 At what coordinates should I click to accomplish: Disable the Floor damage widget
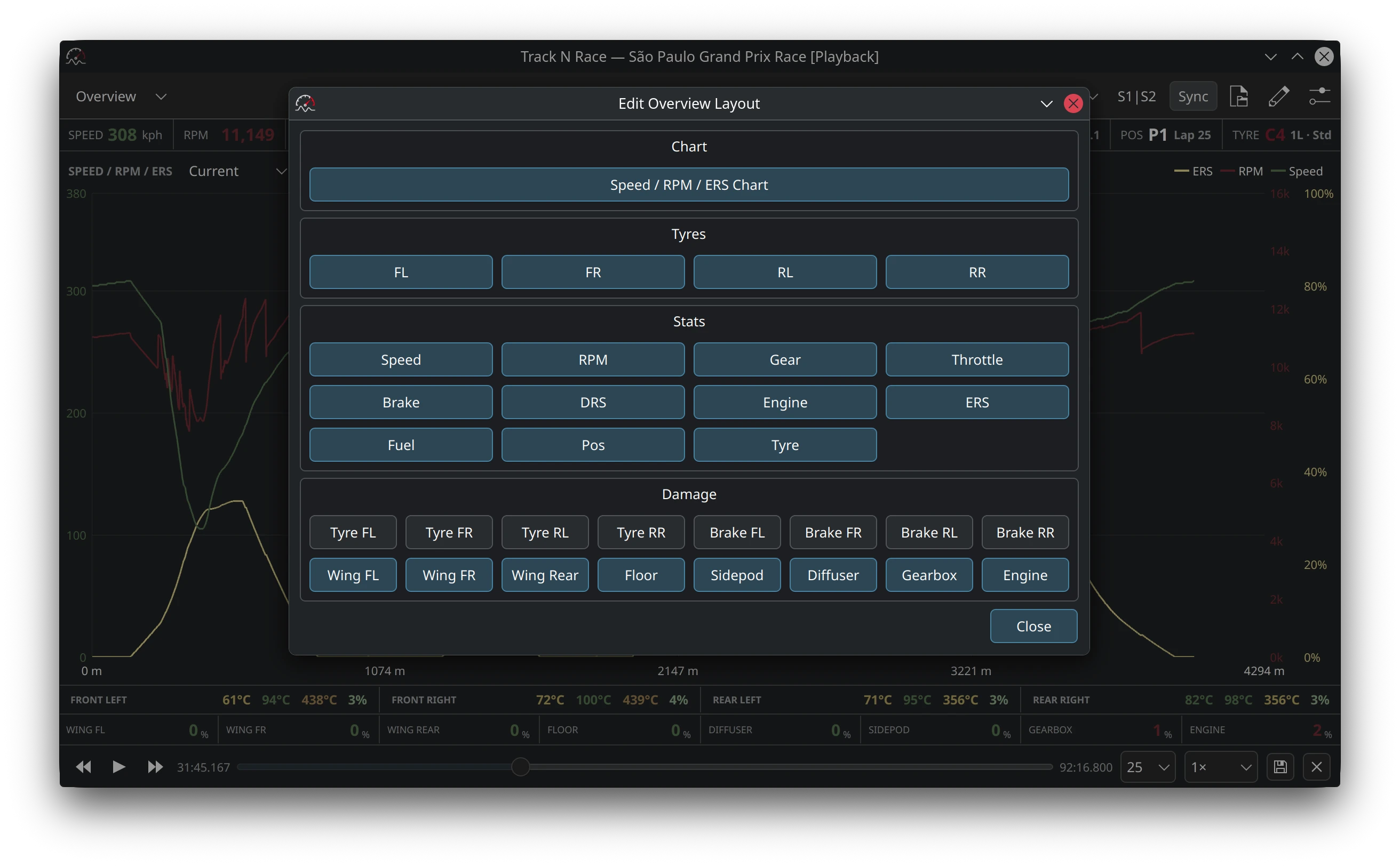point(641,574)
